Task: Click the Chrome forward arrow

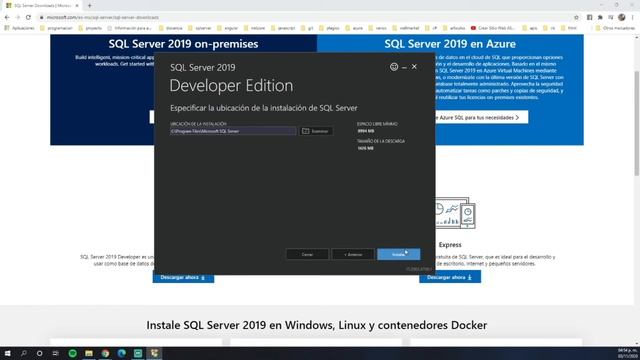Action: (18, 17)
